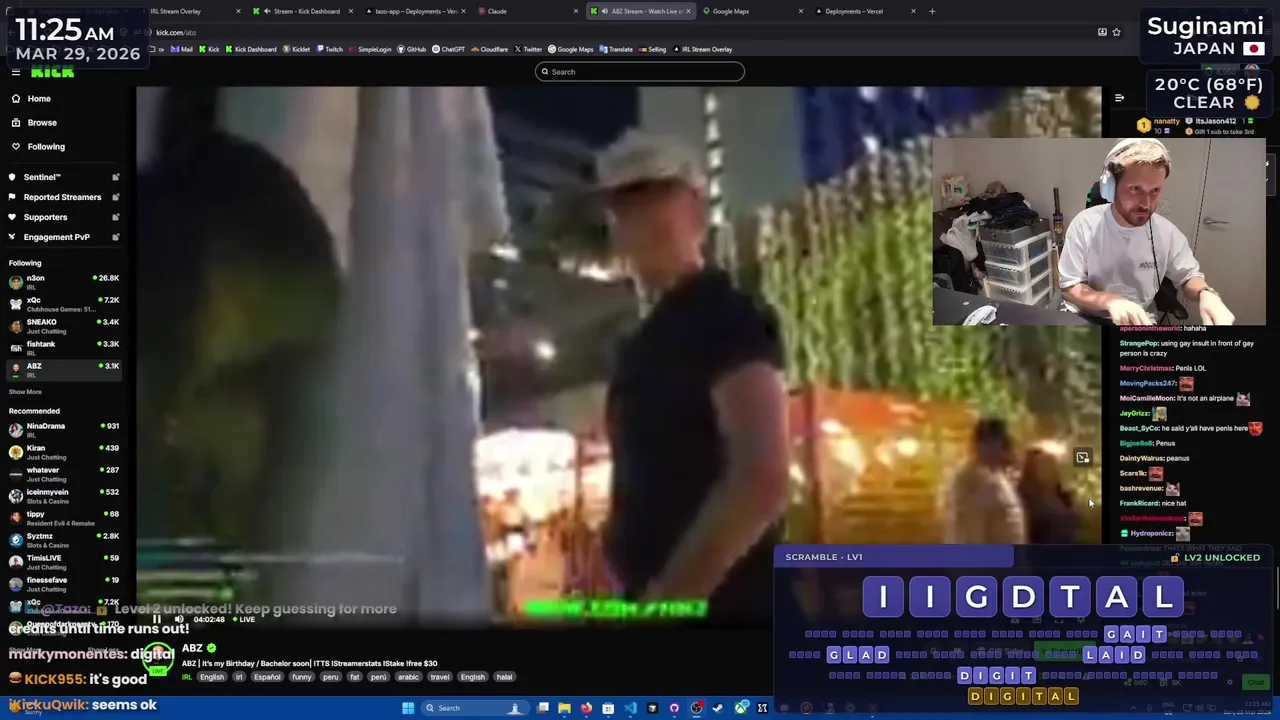Select ABZ channel in Following list
Screen dimensions: 1280x720
[x=64, y=369]
